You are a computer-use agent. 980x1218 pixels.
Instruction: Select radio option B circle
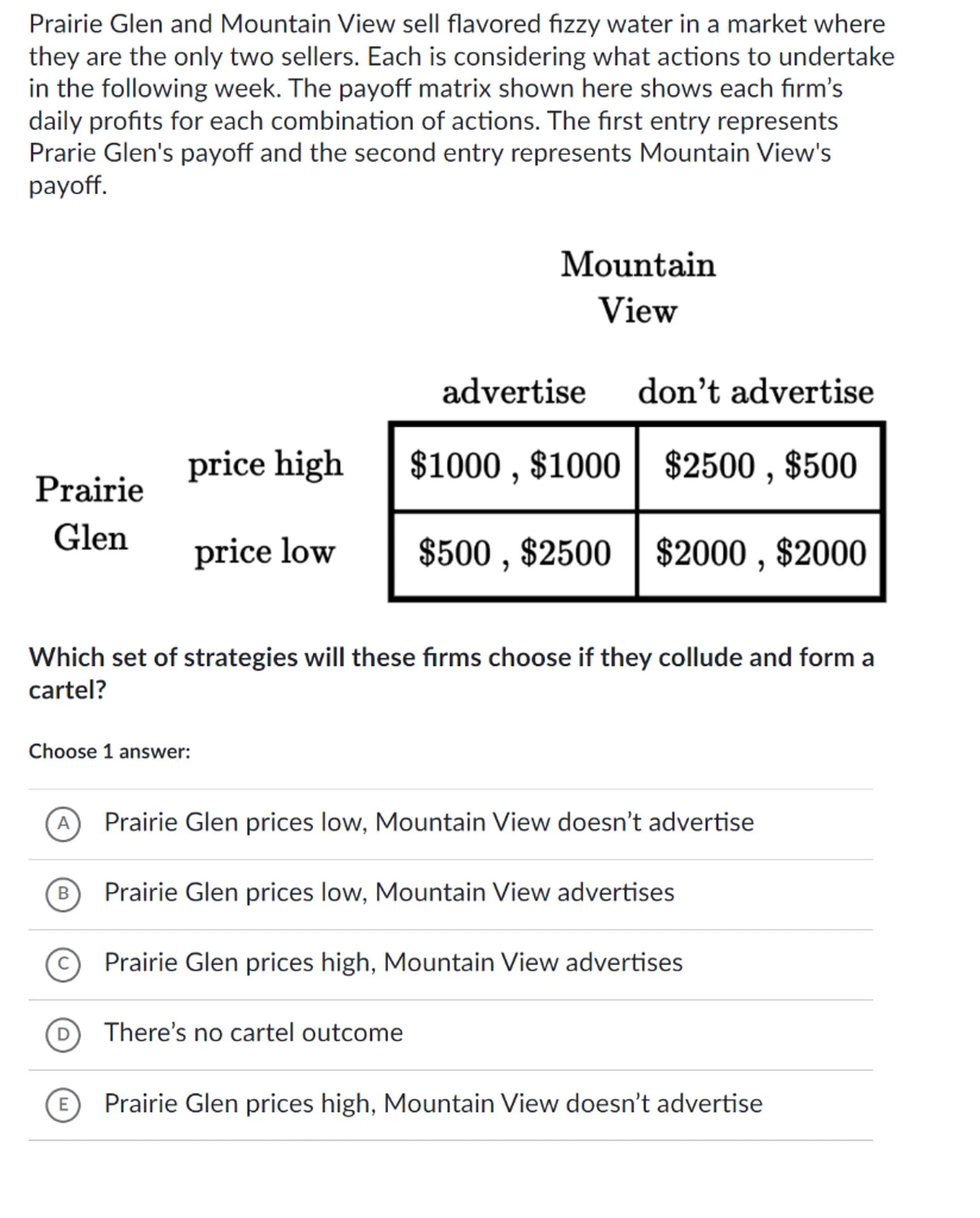(63, 894)
